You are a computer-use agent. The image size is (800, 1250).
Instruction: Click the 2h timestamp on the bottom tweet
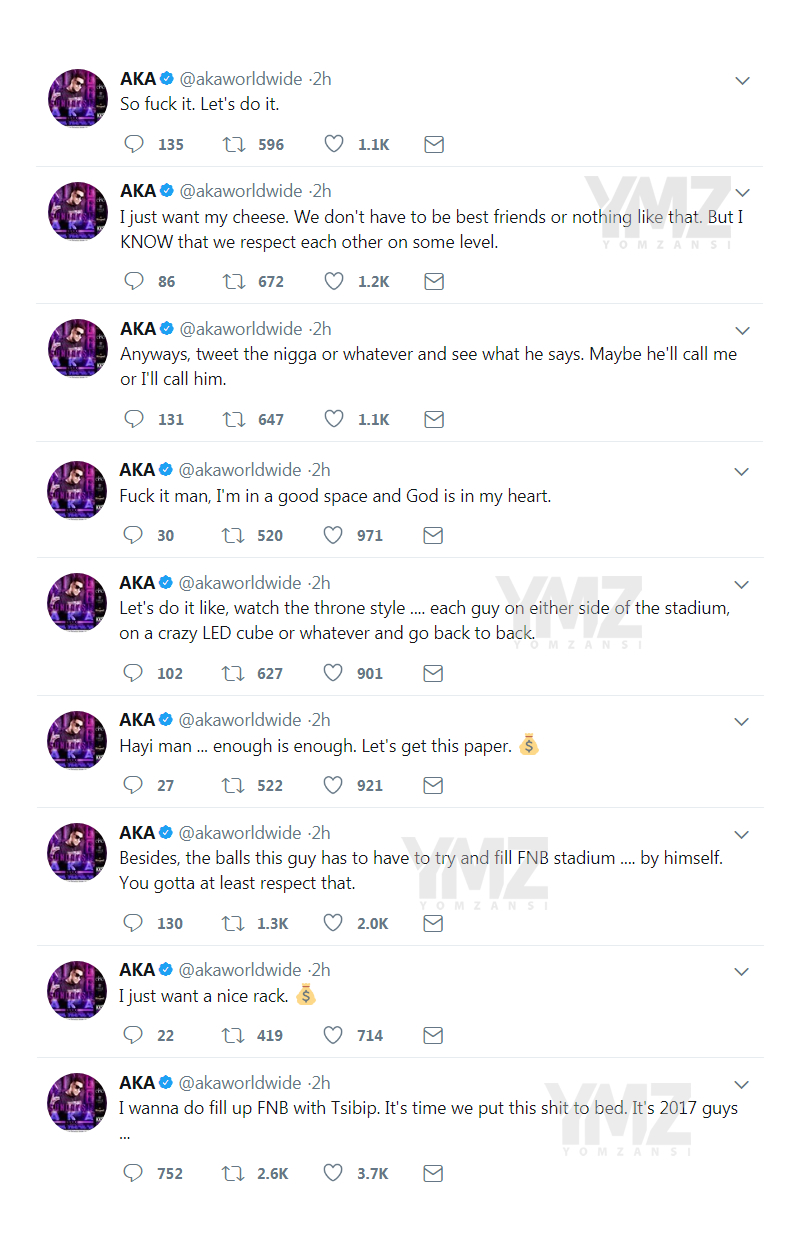(320, 1082)
